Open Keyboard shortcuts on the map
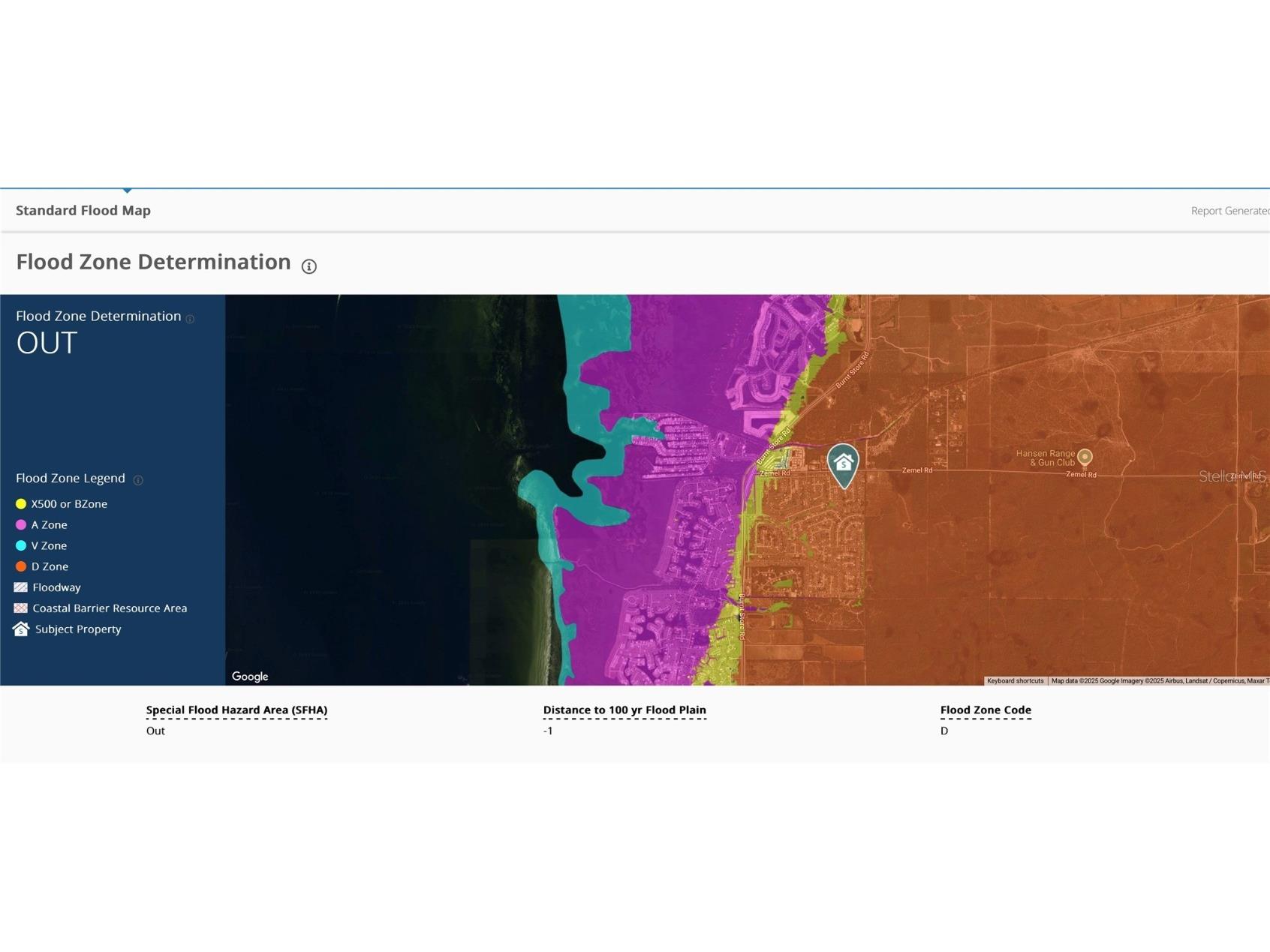Viewport: 1270px width, 952px height. pos(1015,681)
